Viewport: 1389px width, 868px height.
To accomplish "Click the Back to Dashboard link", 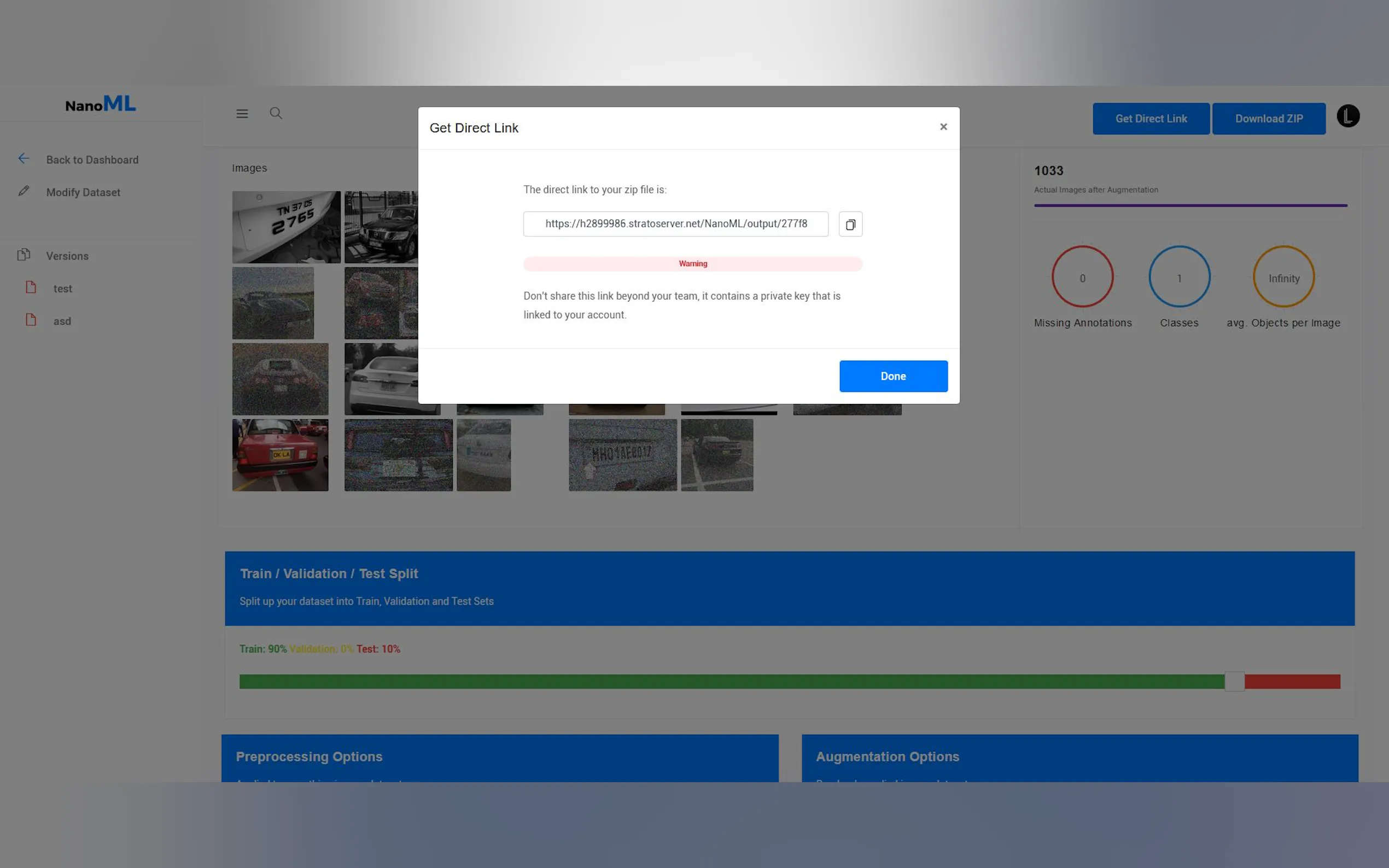I will pos(92,160).
